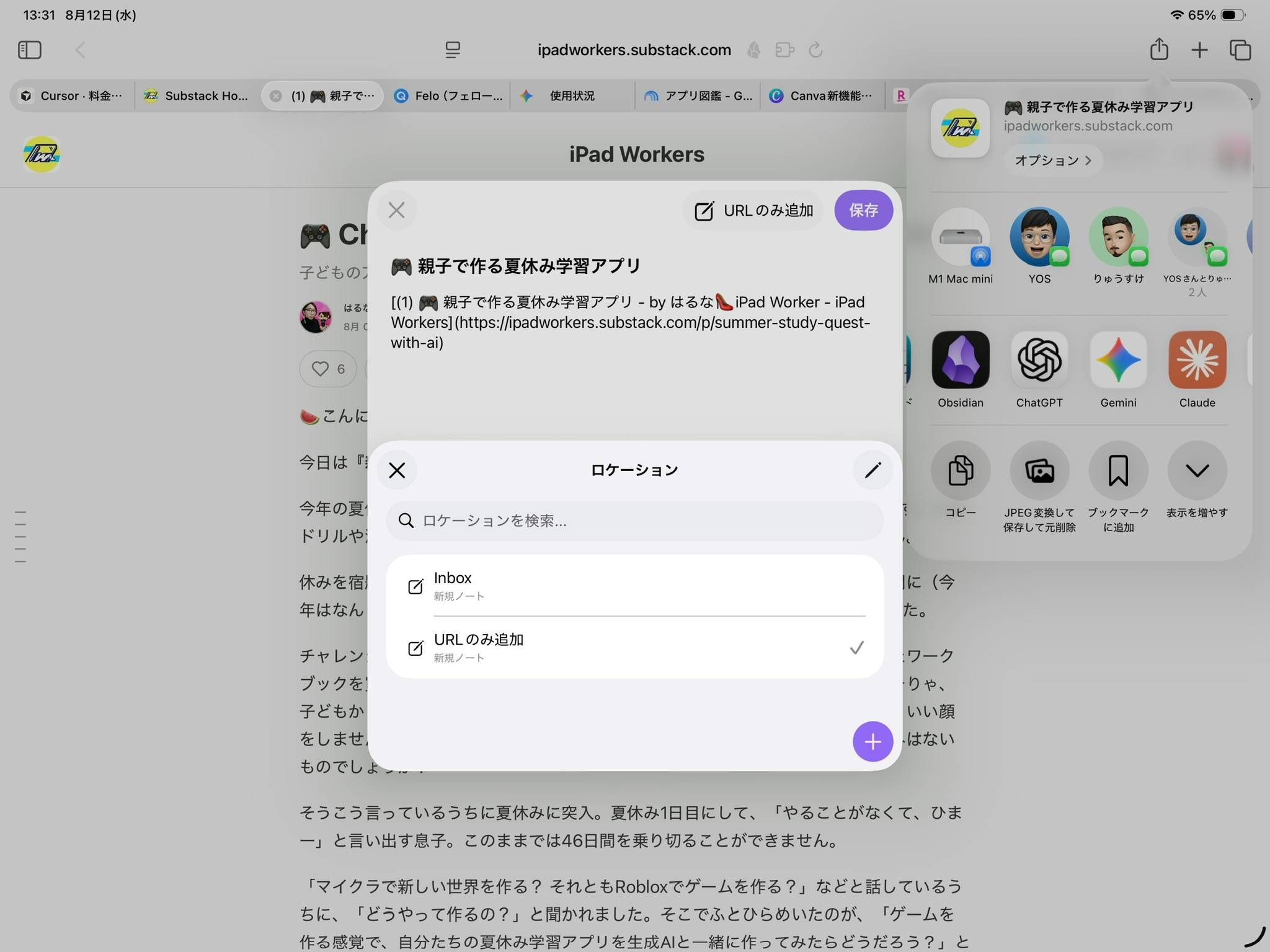This screenshot has width=1270, height=952.
Task: Open the author avatar on the article
Action: (316, 317)
